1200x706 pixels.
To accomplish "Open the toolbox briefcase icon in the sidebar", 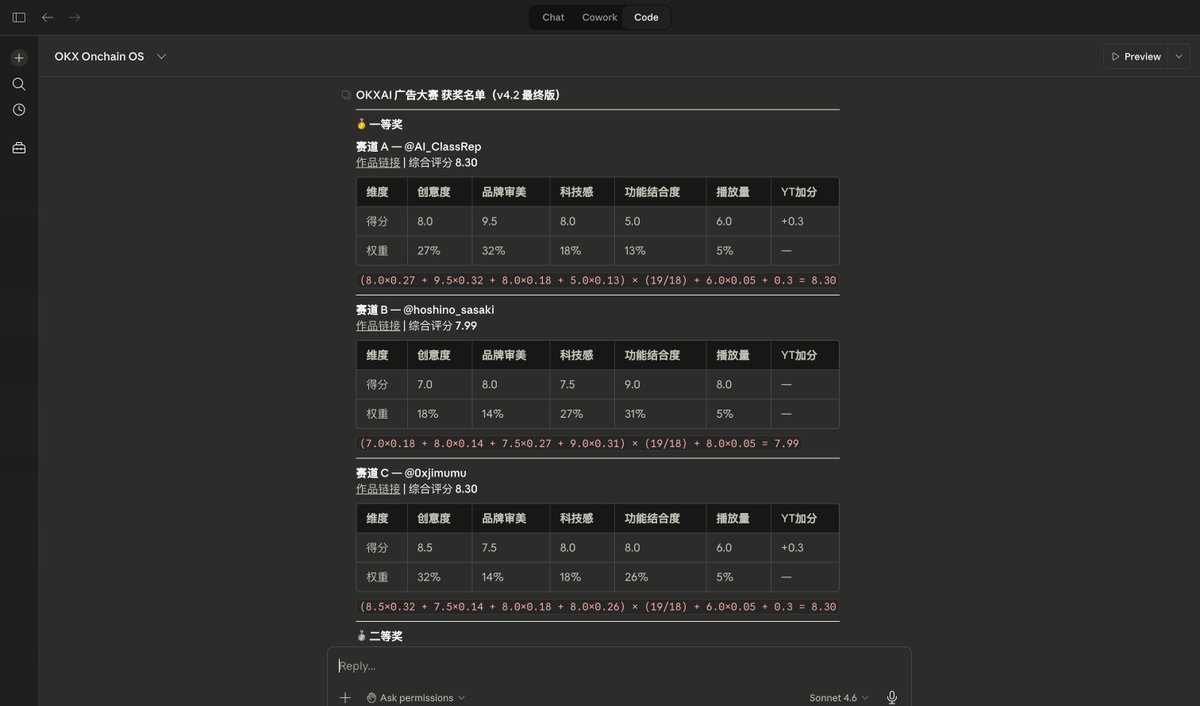I will (19, 148).
